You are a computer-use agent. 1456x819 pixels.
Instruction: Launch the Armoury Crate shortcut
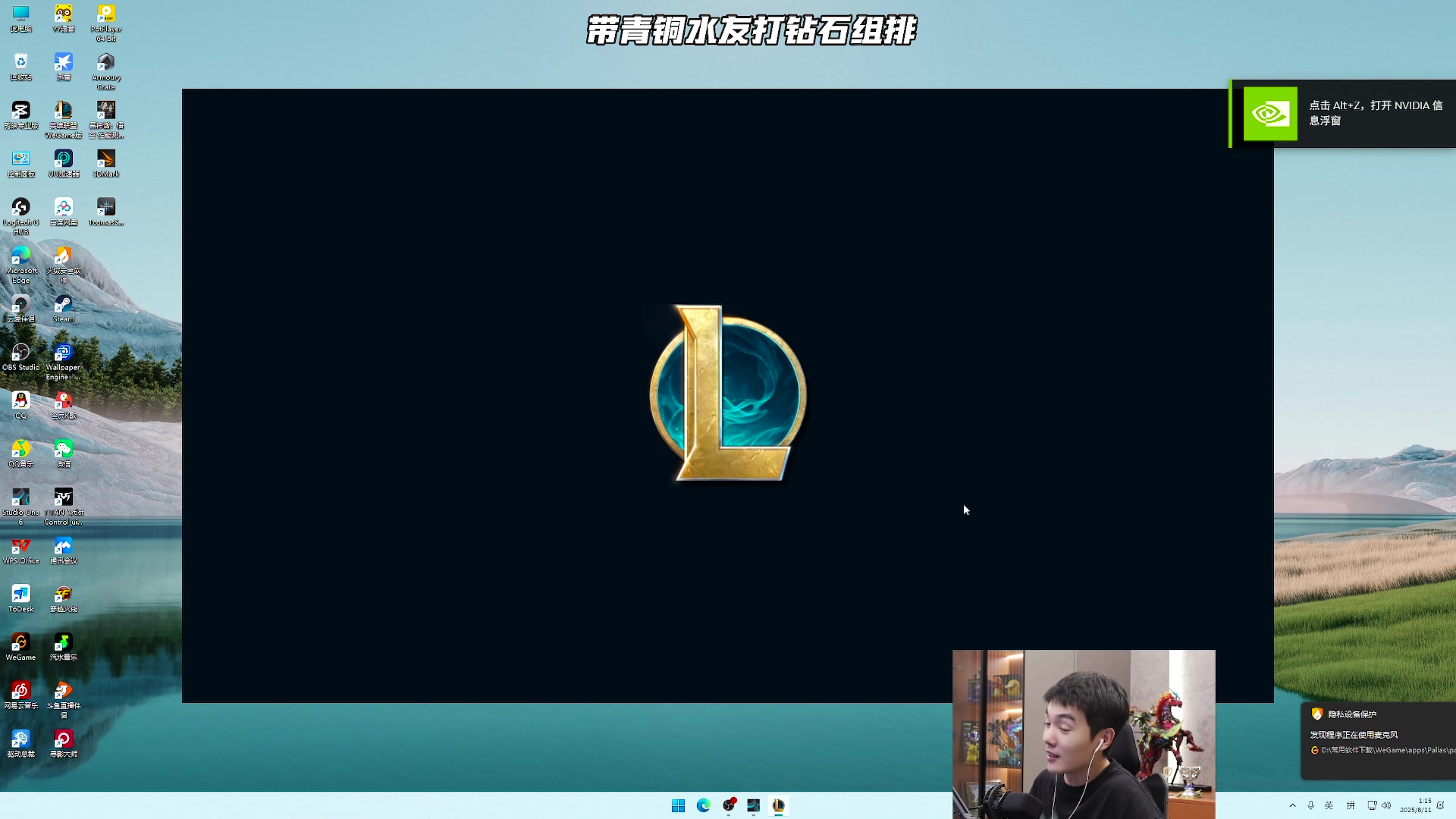tap(106, 71)
